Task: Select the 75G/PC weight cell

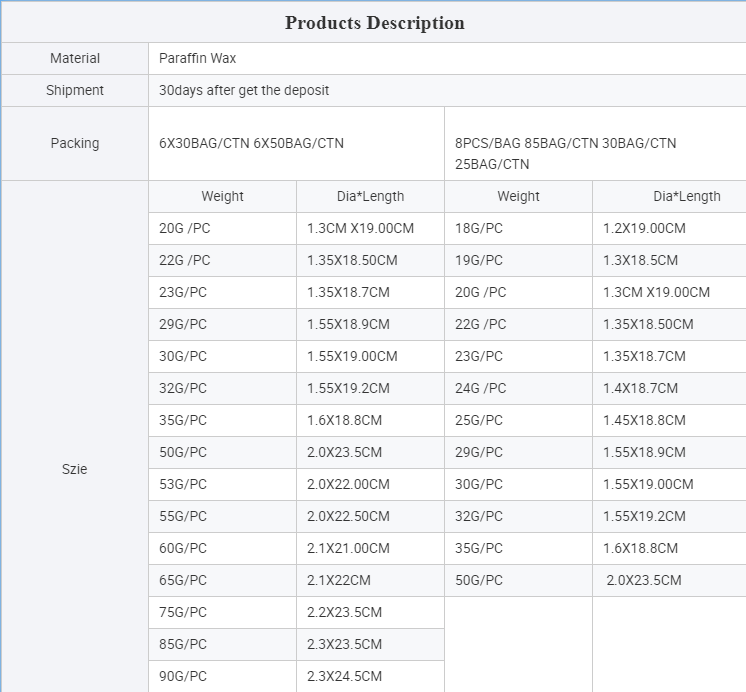Action: [222, 612]
